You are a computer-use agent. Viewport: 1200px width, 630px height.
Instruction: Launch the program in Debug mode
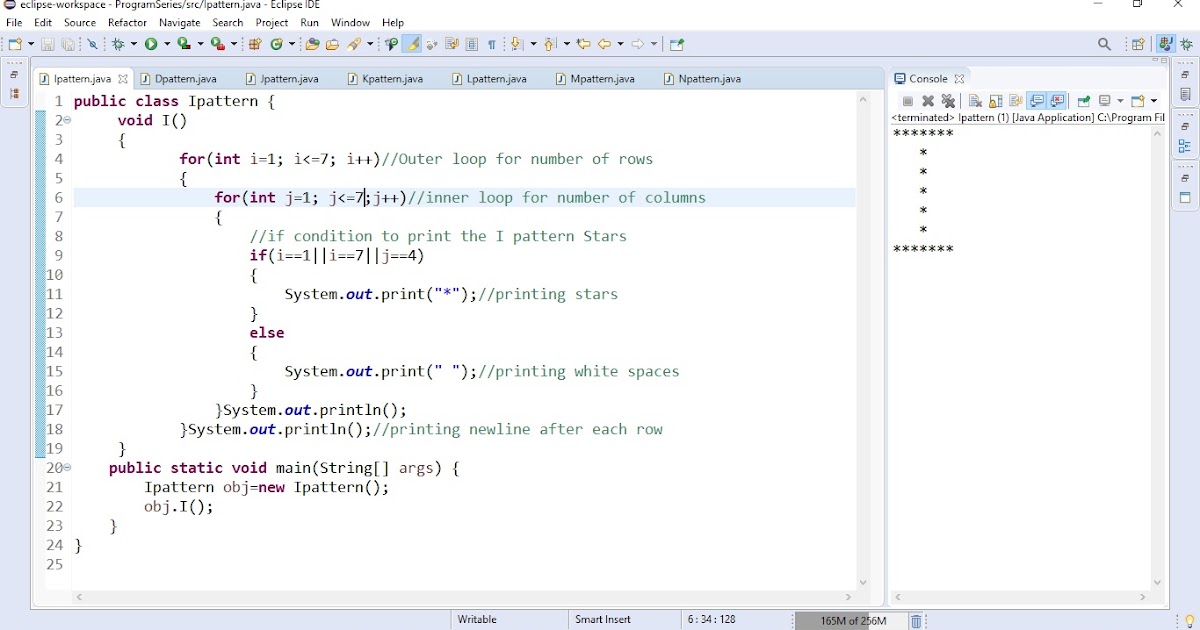[x=118, y=44]
